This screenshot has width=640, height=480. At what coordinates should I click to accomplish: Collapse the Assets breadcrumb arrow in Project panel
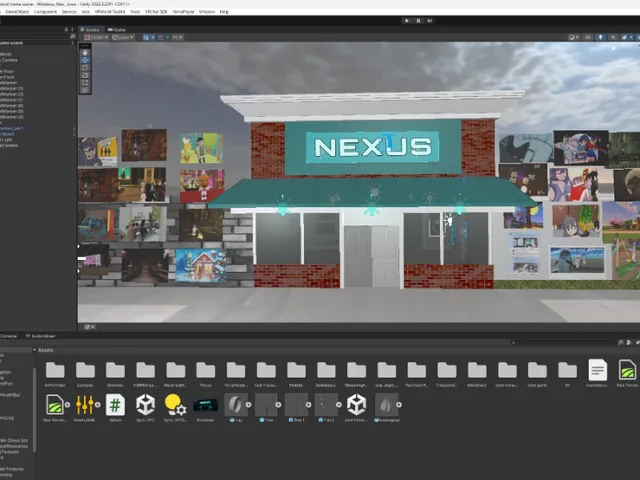coord(34,350)
